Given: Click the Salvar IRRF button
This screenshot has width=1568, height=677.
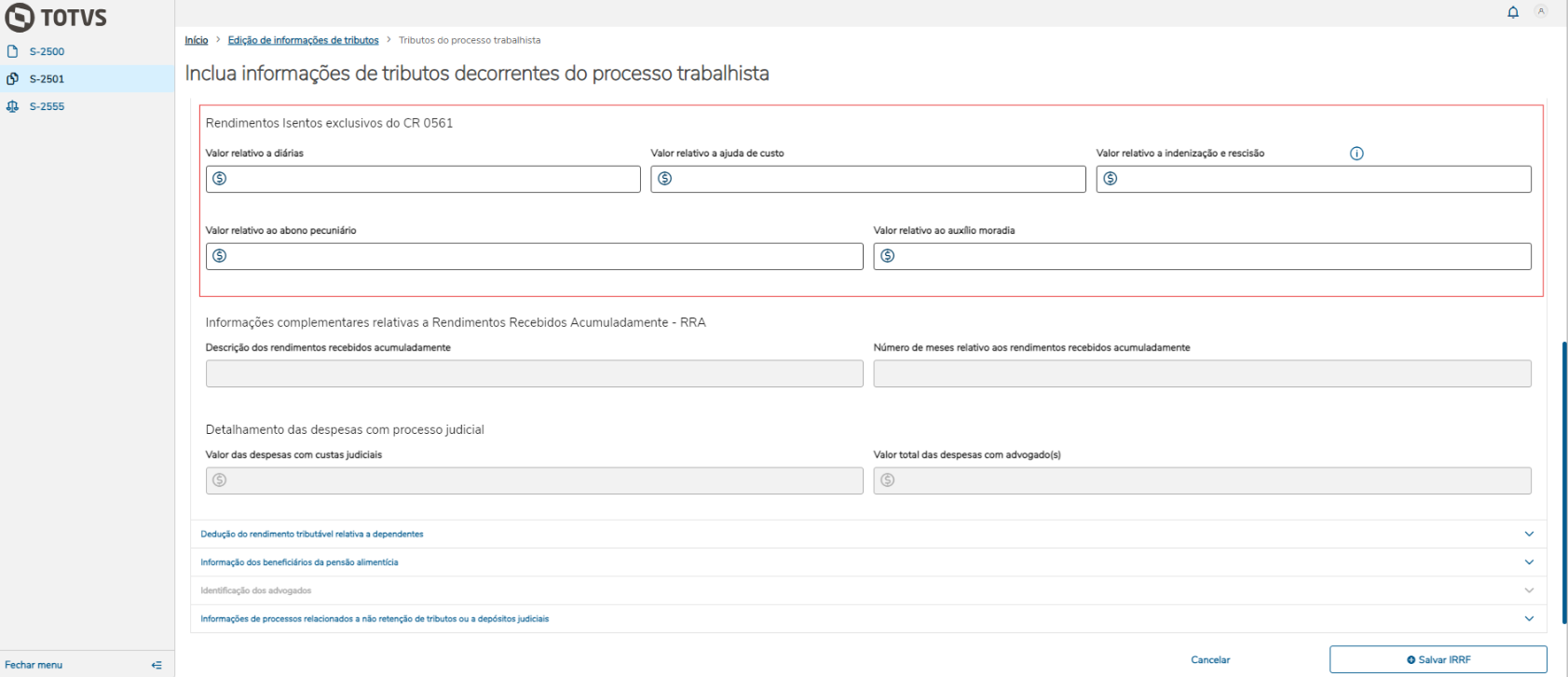Looking at the screenshot, I should pos(1438,659).
